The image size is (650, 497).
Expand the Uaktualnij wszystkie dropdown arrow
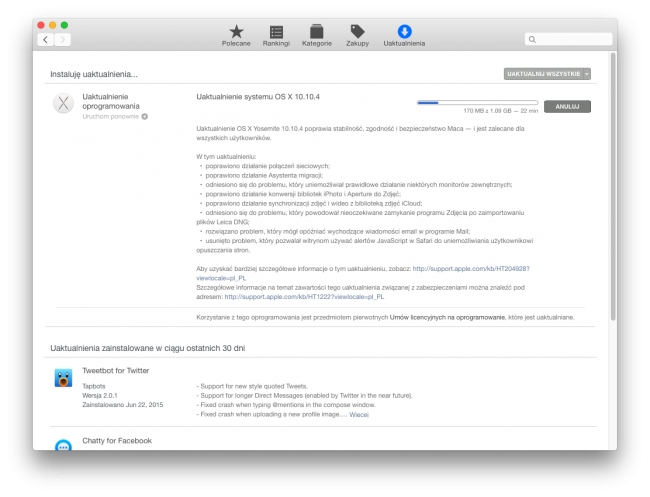tap(587, 74)
